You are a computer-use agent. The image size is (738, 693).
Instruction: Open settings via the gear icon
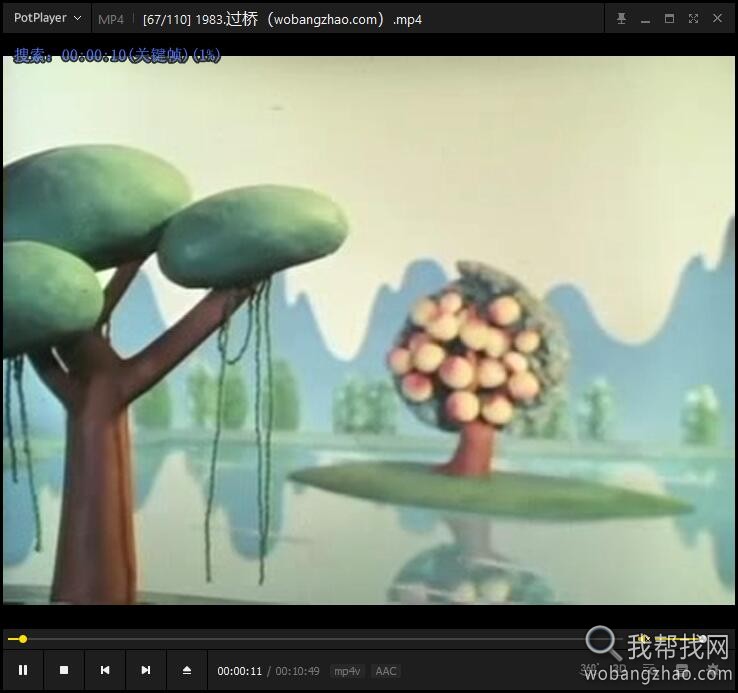click(x=714, y=668)
